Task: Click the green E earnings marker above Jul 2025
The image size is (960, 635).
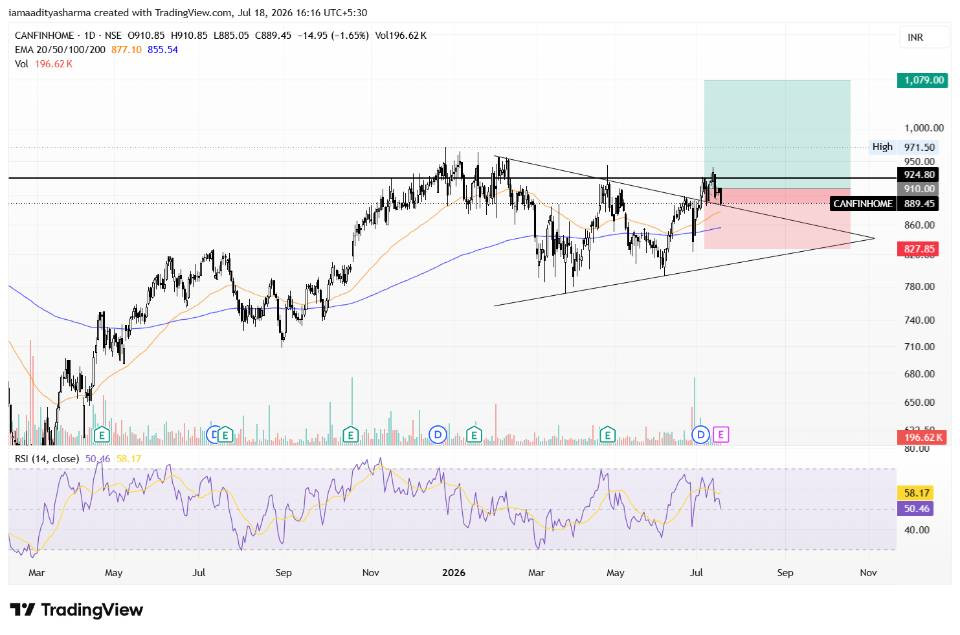Action: click(x=225, y=435)
